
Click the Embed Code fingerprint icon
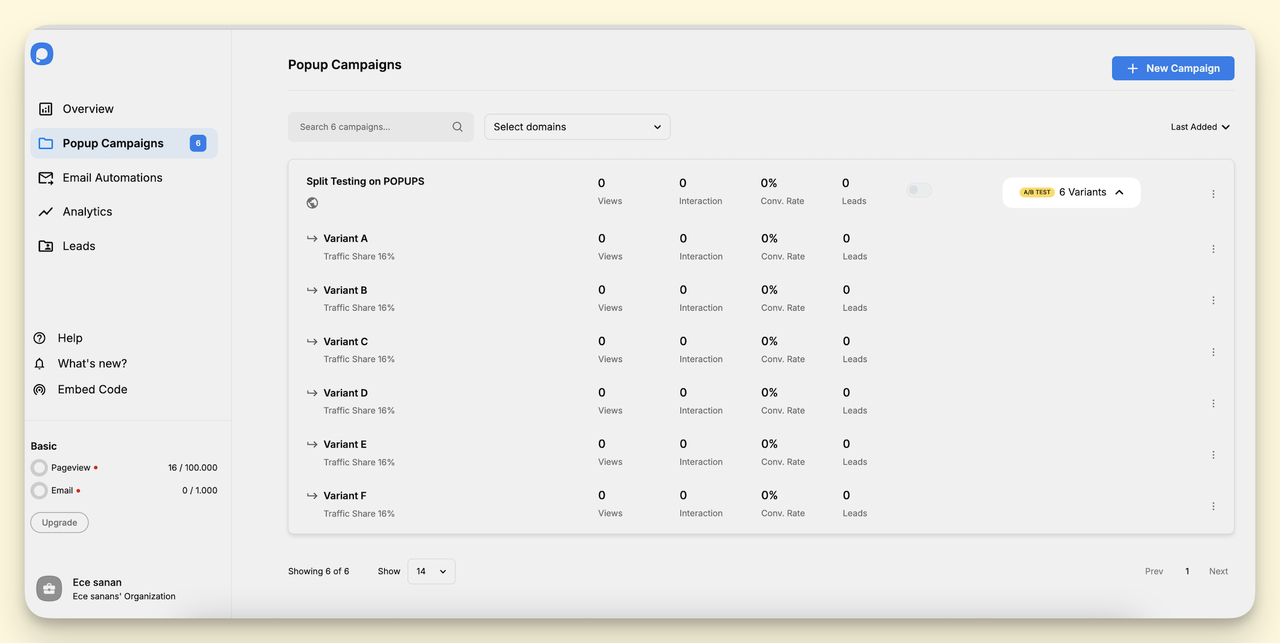point(39,390)
